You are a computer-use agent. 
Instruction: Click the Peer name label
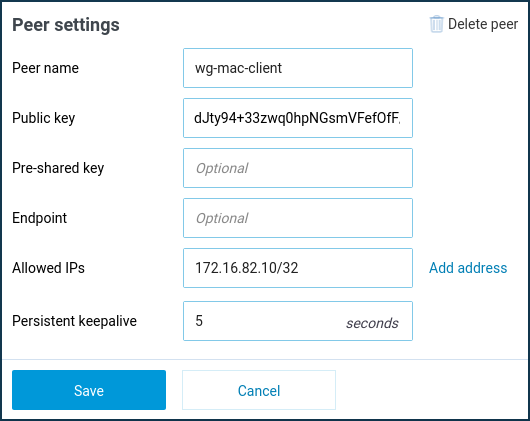pos(45,68)
